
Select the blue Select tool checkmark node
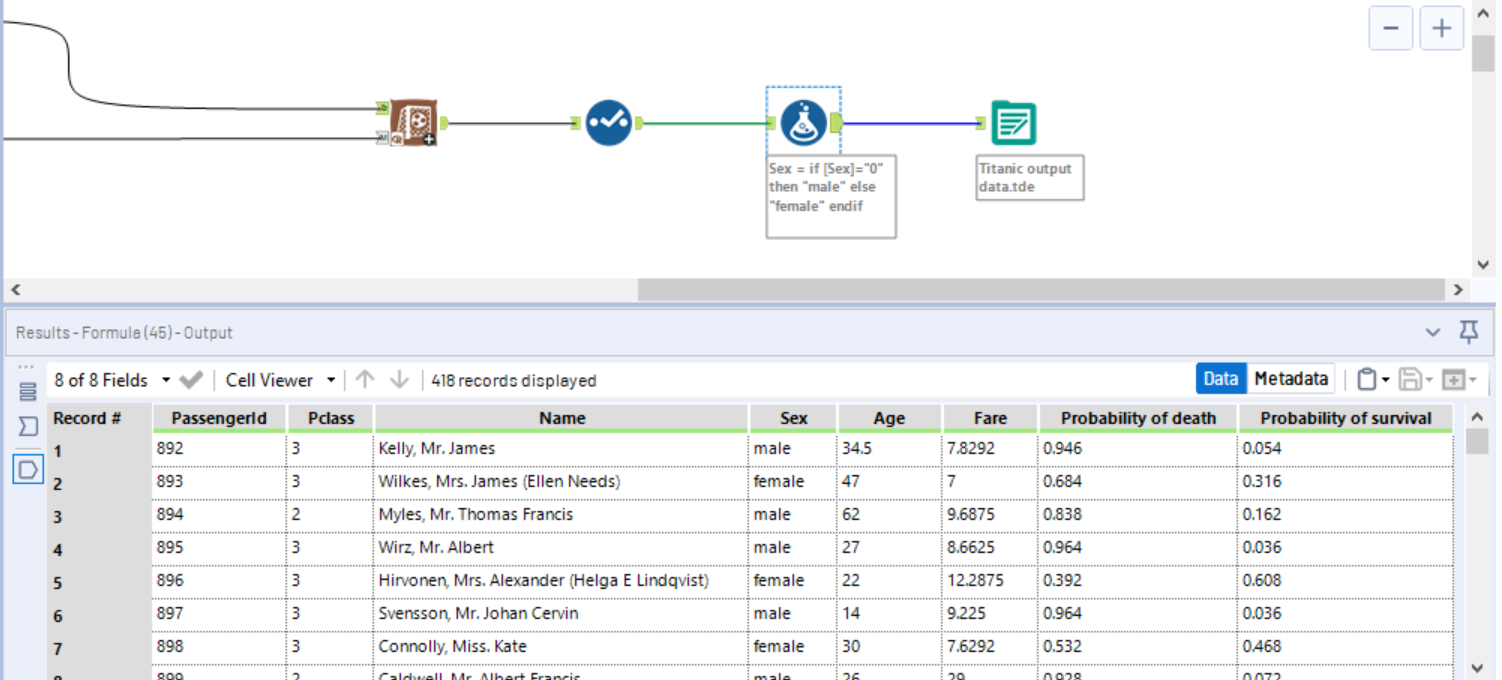click(x=608, y=123)
